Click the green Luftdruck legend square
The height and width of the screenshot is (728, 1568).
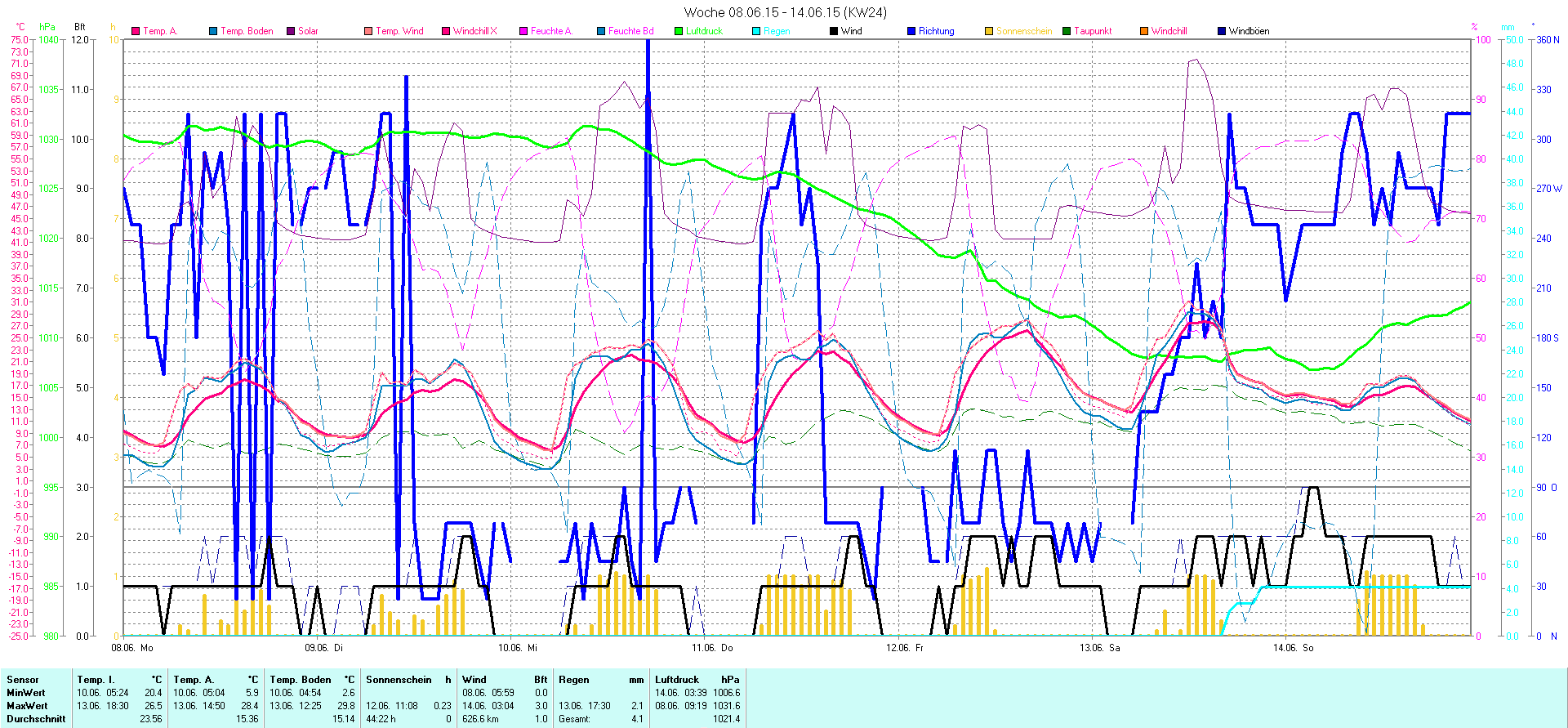click(x=679, y=31)
